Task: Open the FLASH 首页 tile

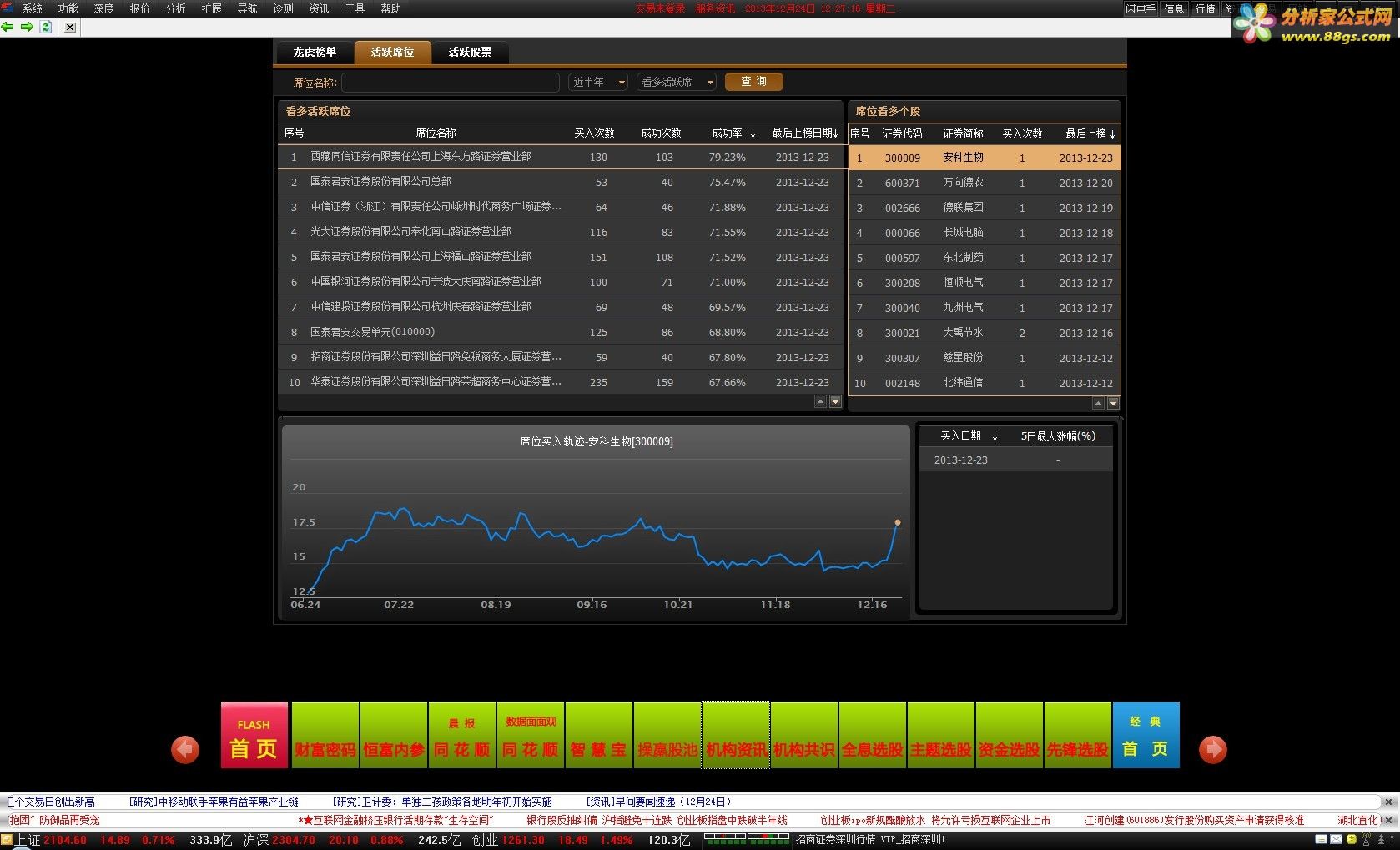Action: pos(254,735)
